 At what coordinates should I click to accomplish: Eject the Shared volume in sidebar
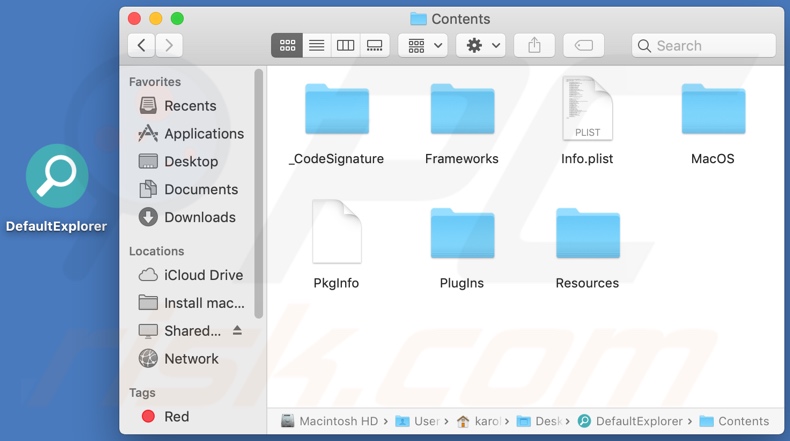tap(237, 330)
